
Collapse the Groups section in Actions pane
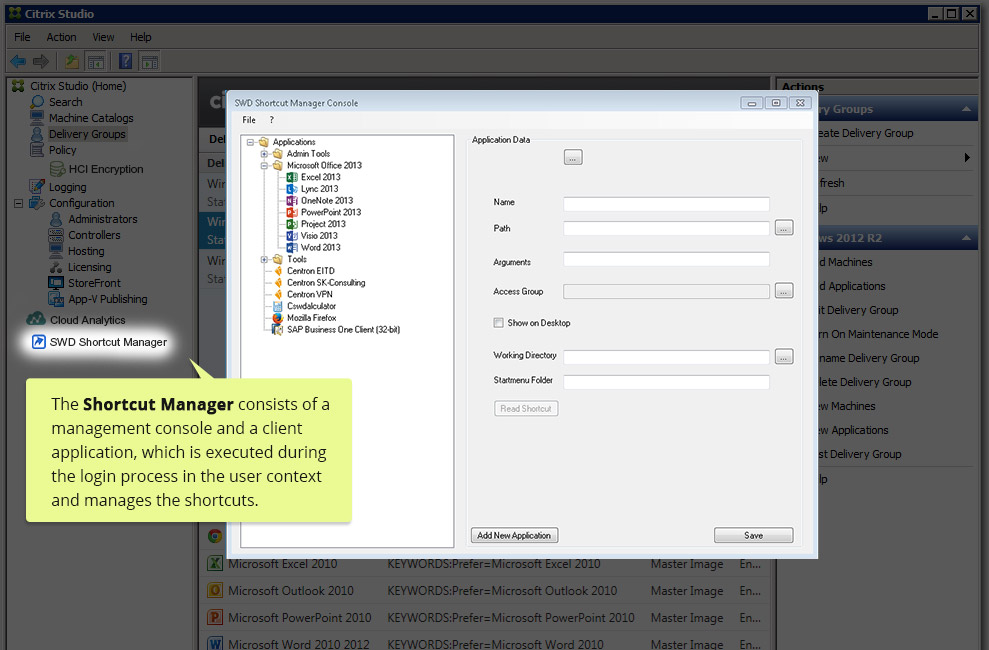point(966,109)
